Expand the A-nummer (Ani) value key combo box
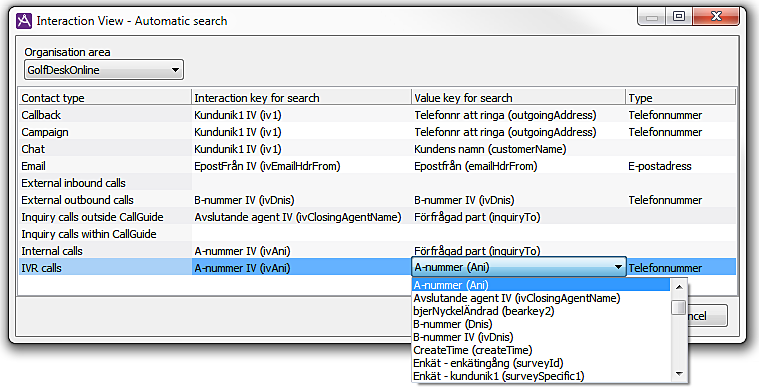 pos(519,267)
